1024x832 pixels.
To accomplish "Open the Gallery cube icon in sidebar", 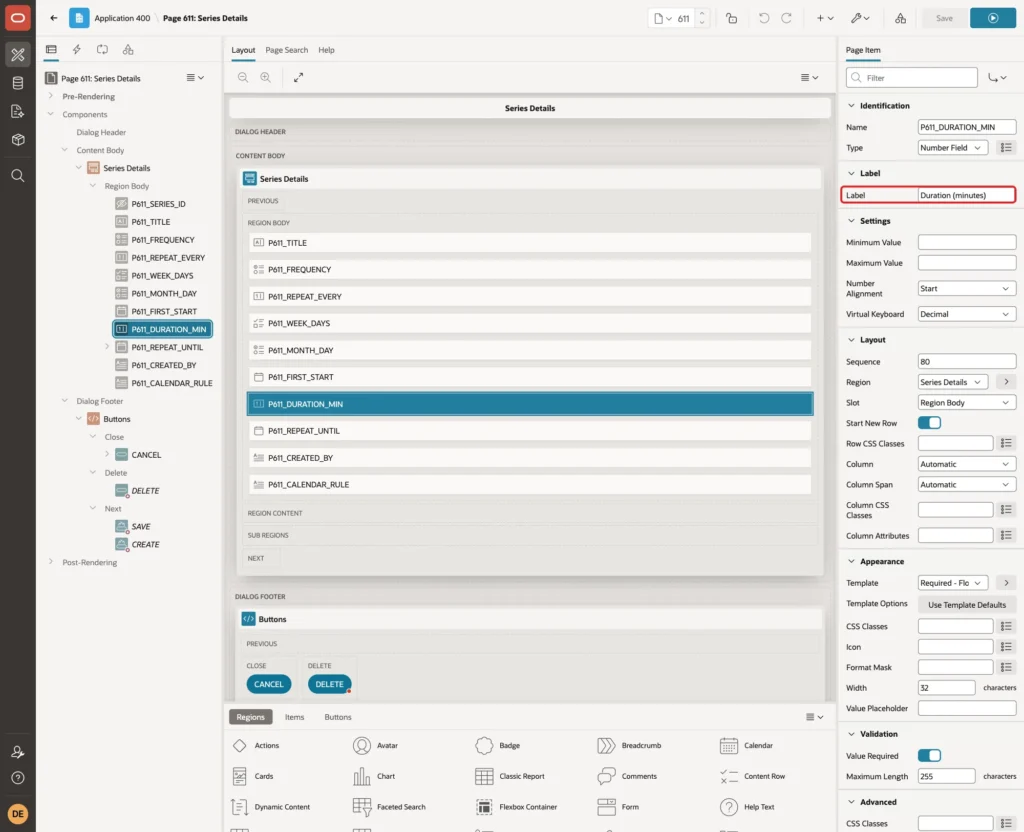I will click(x=18, y=139).
